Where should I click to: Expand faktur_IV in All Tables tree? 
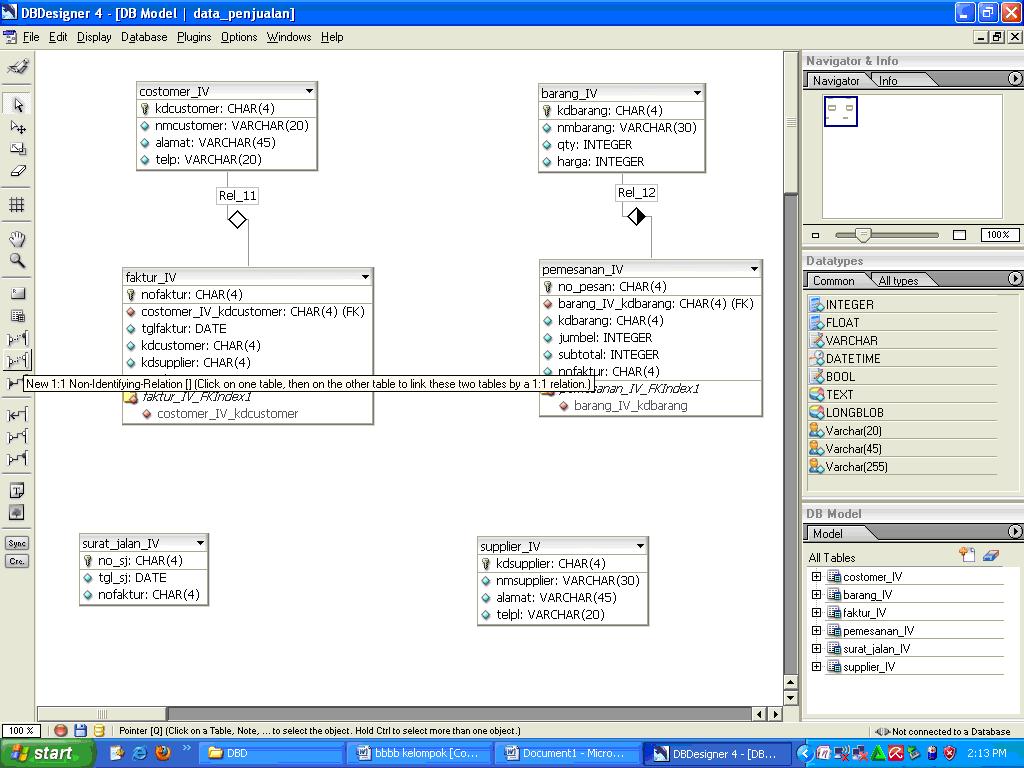tap(816, 613)
